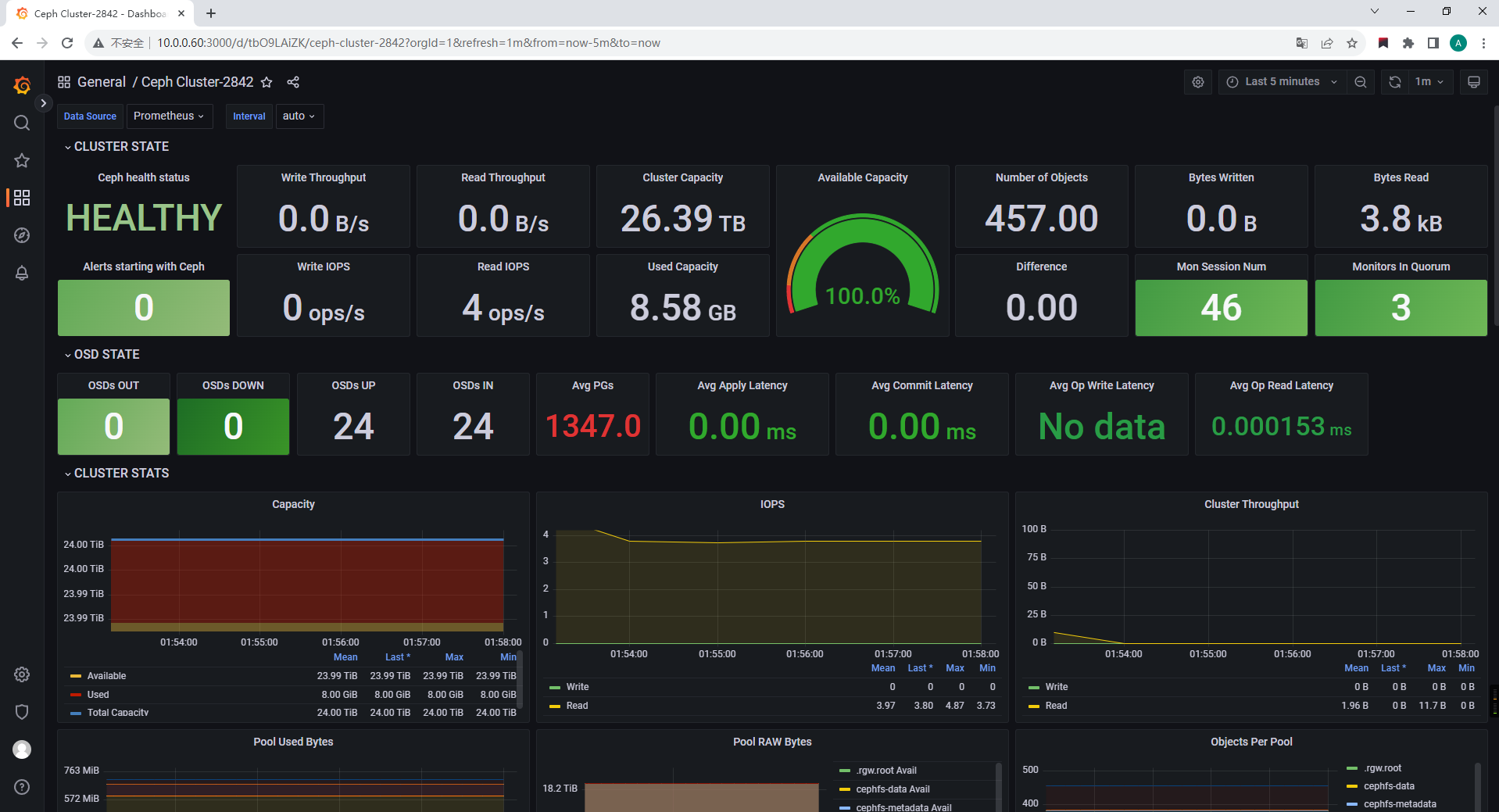Expand the sidebar with the arrow toggle

(44, 103)
